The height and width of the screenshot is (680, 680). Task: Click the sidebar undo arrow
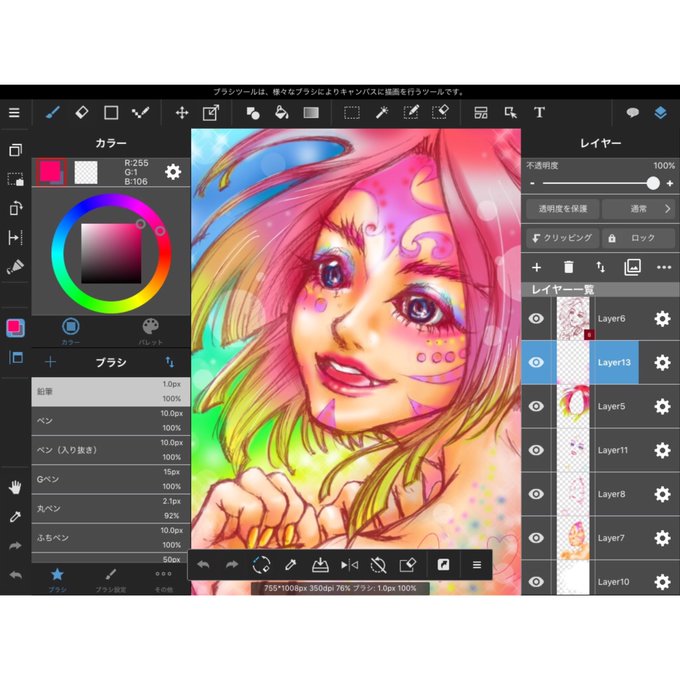point(15,575)
